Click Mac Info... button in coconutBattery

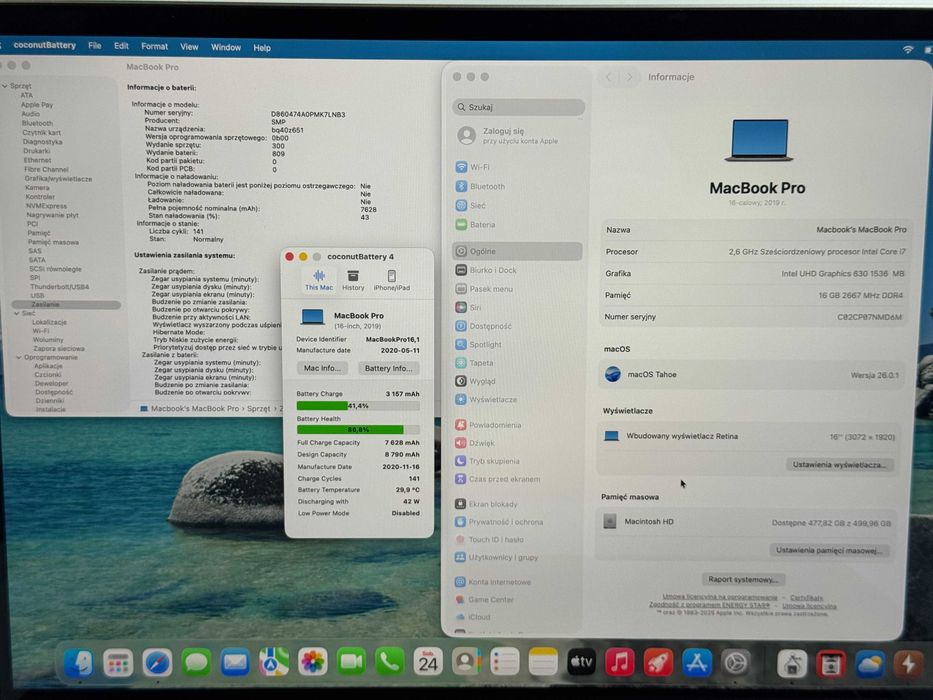tap(323, 368)
